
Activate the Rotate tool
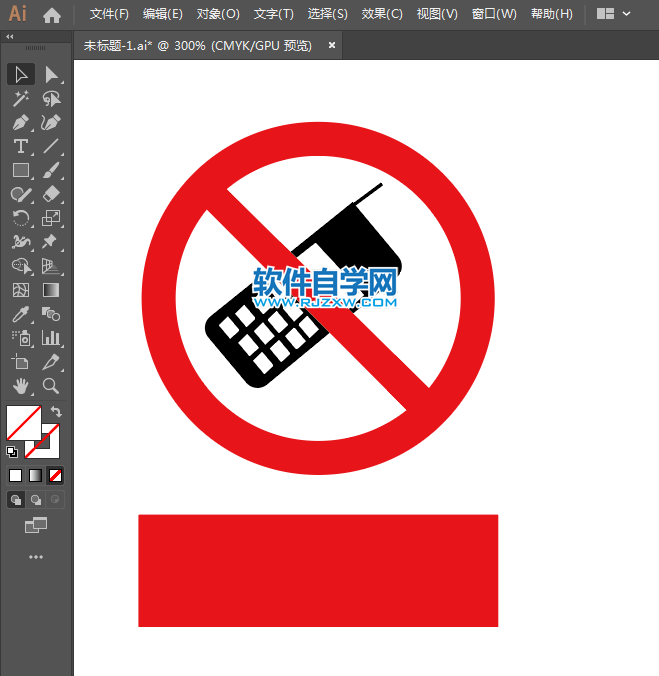(21, 218)
